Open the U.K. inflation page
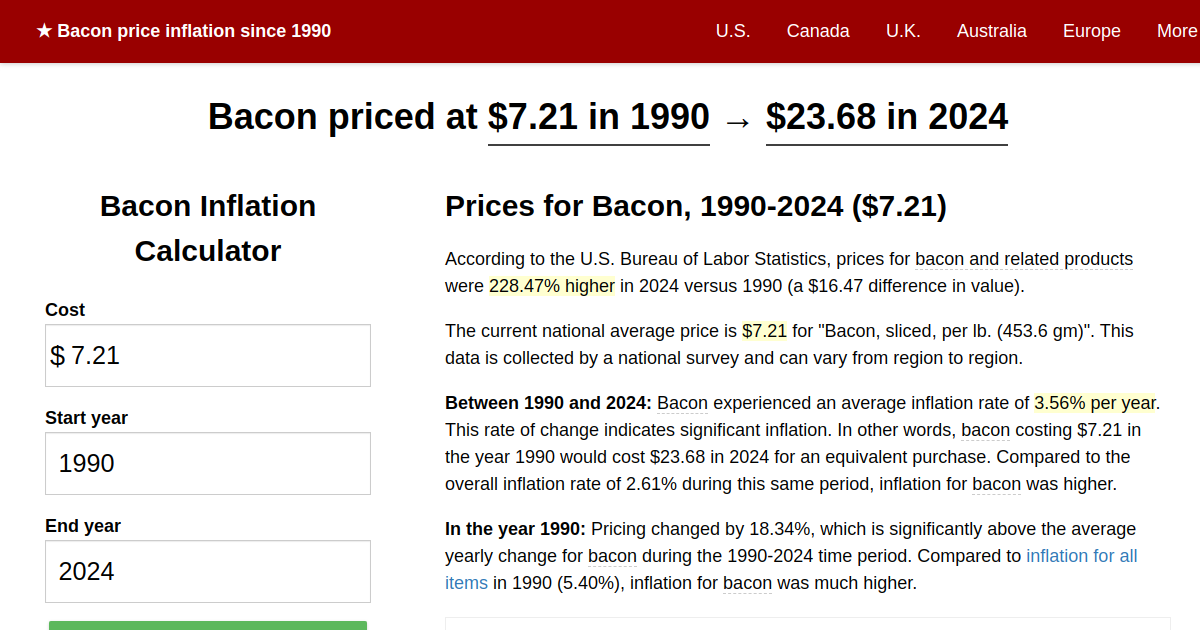 click(x=903, y=31)
